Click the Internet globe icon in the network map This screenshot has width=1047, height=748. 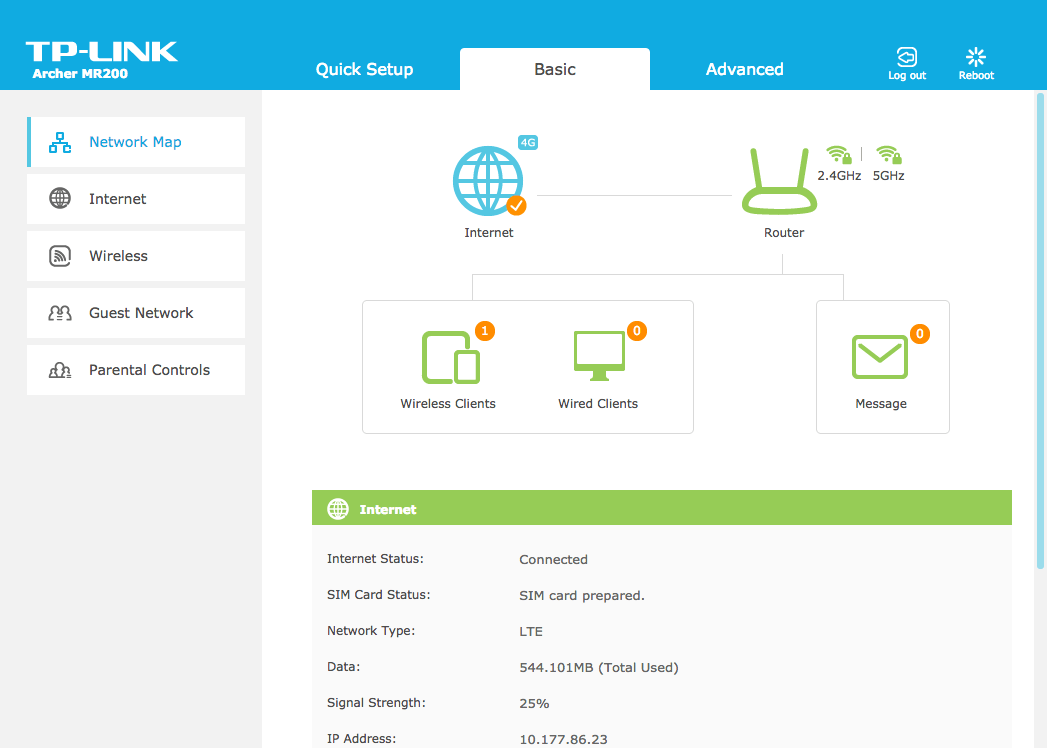point(488,181)
